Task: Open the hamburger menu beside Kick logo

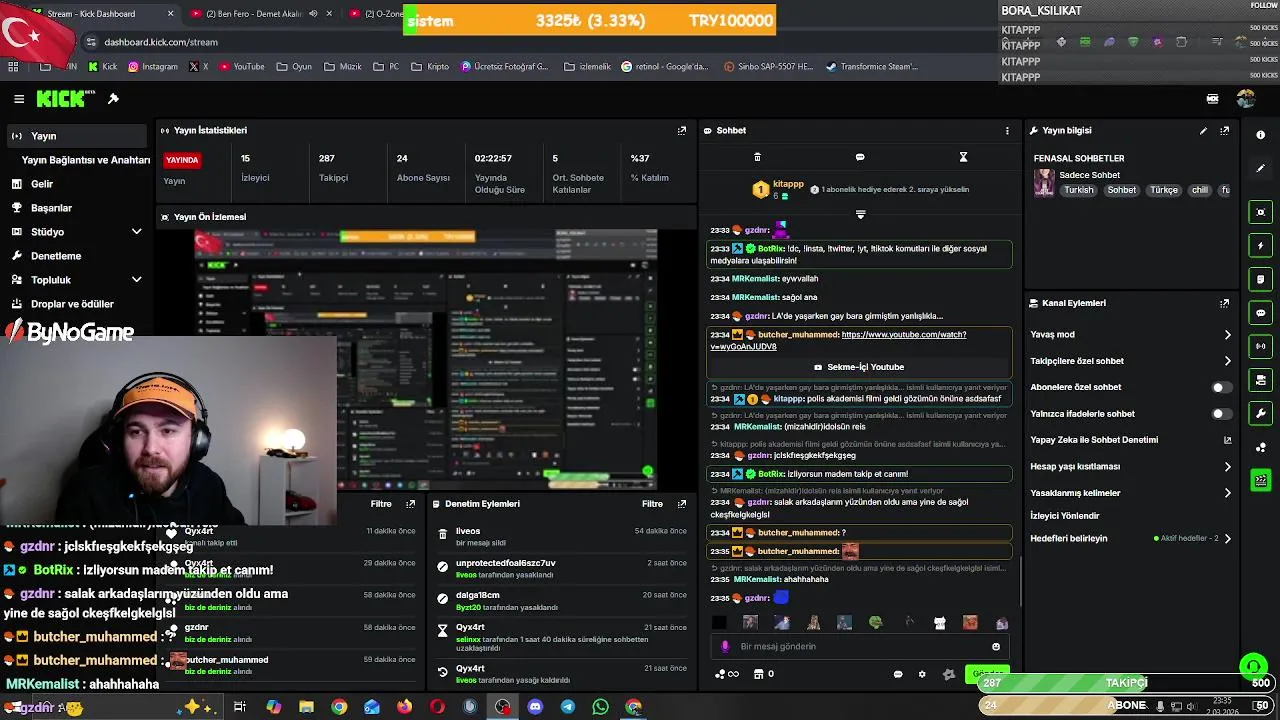Action: click(x=19, y=99)
